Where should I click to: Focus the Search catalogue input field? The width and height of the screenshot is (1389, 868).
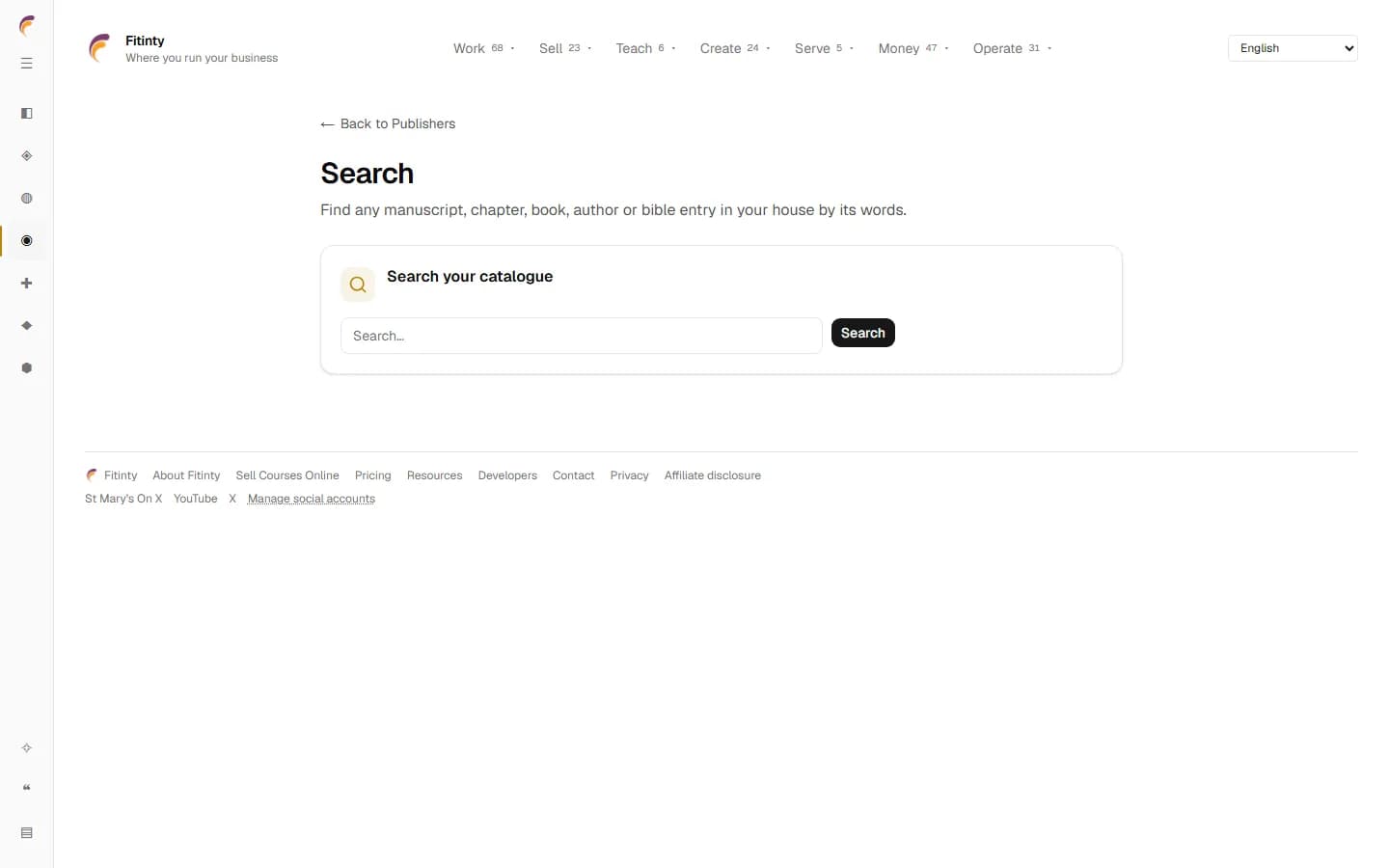(582, 336)
